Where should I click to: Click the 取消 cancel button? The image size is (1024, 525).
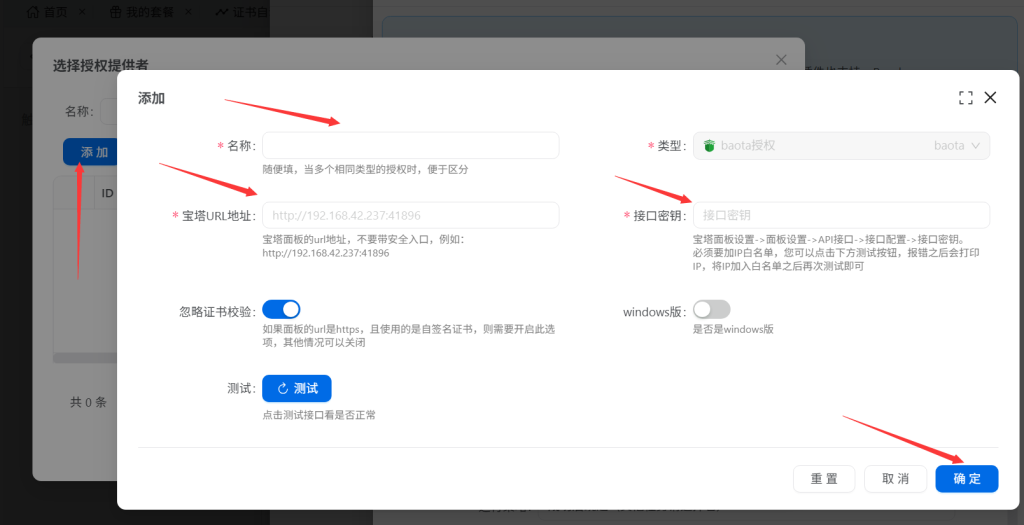click(x=895, y=479)
